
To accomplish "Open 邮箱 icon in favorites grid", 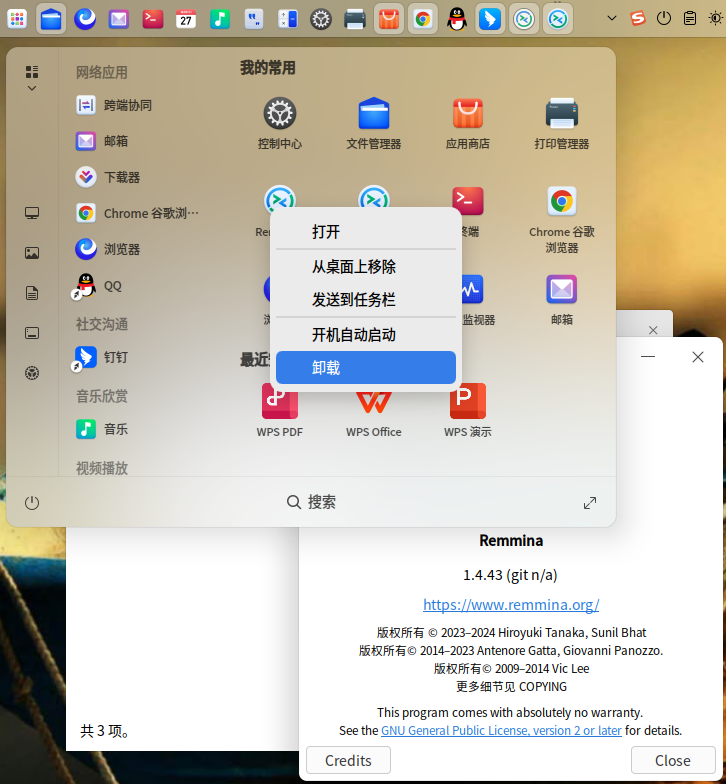I will pyautogui.click(x=562, y=299).
